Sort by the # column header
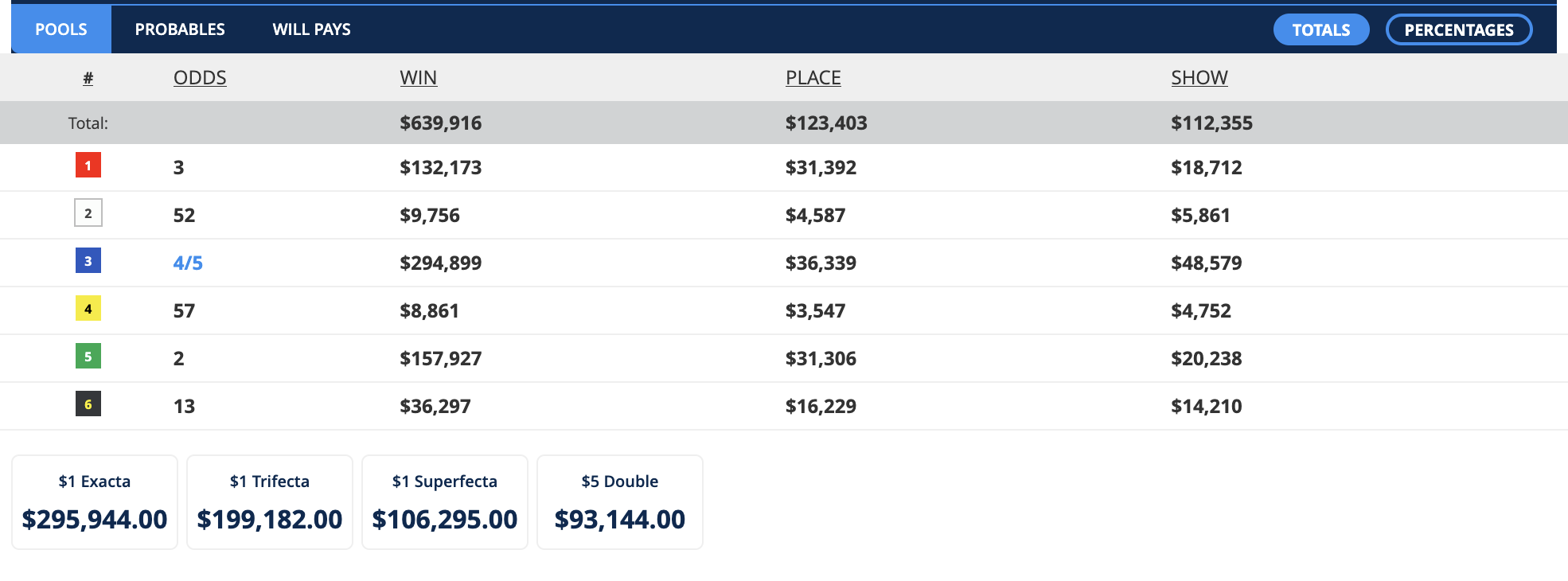1568x581 pixels. point(88,78)
